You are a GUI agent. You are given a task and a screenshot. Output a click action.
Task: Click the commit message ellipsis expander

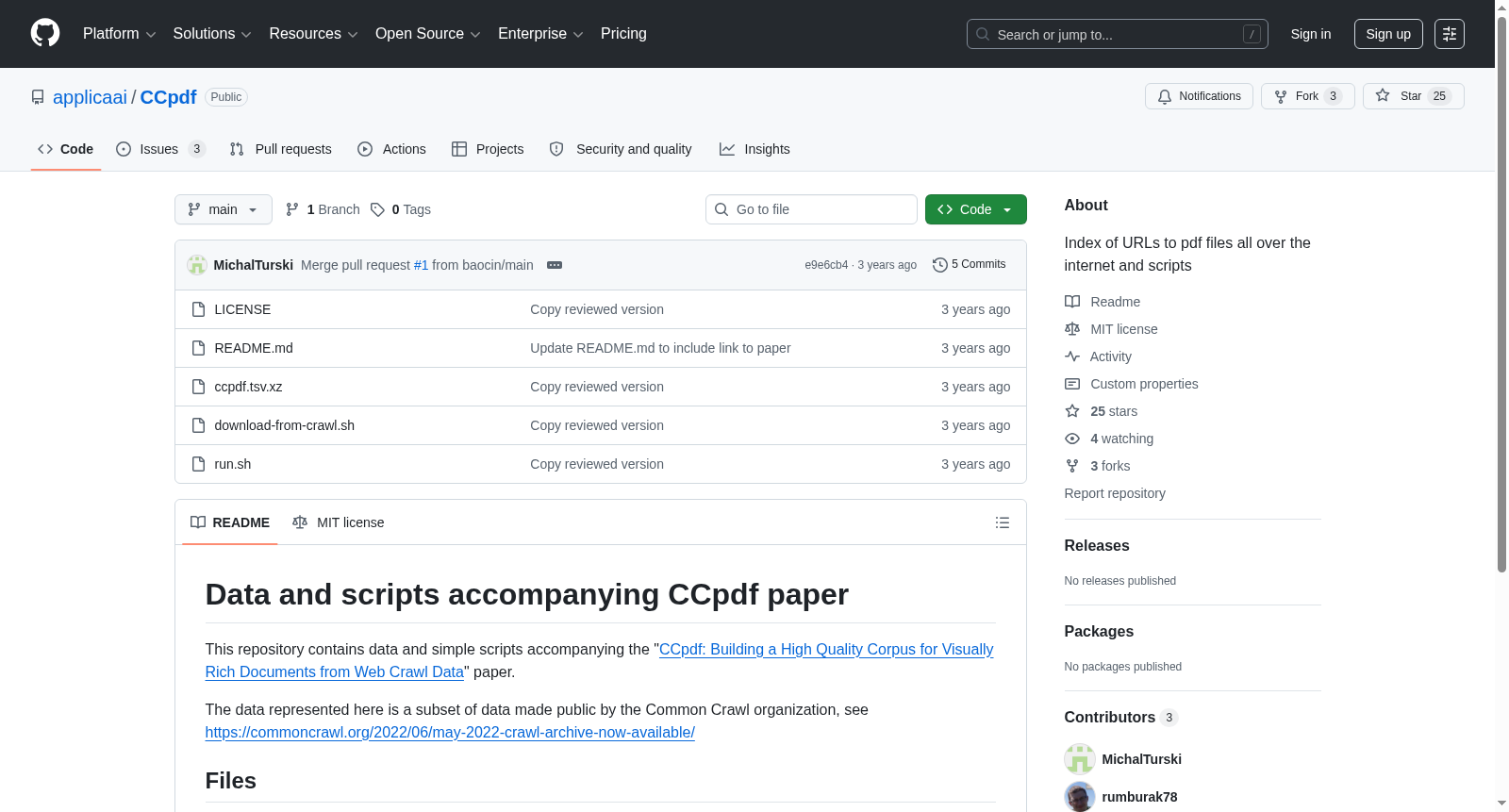pos(555,265)
